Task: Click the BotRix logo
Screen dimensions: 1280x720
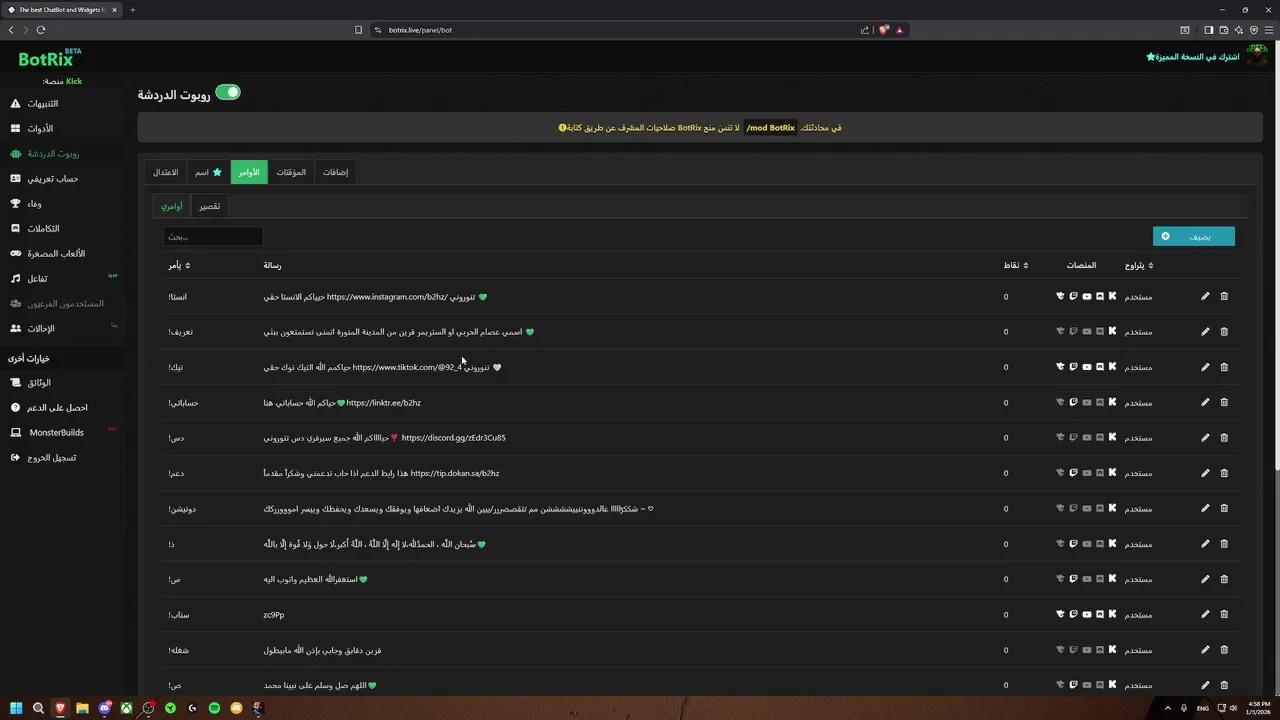Action: (48, 59)
